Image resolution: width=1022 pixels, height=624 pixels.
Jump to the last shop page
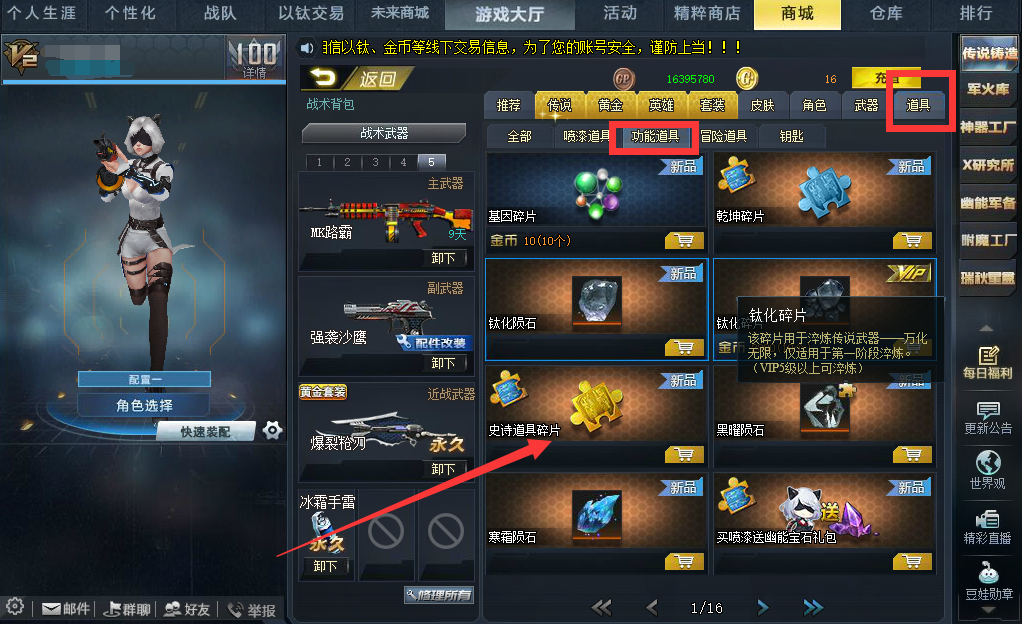[813, 608]
